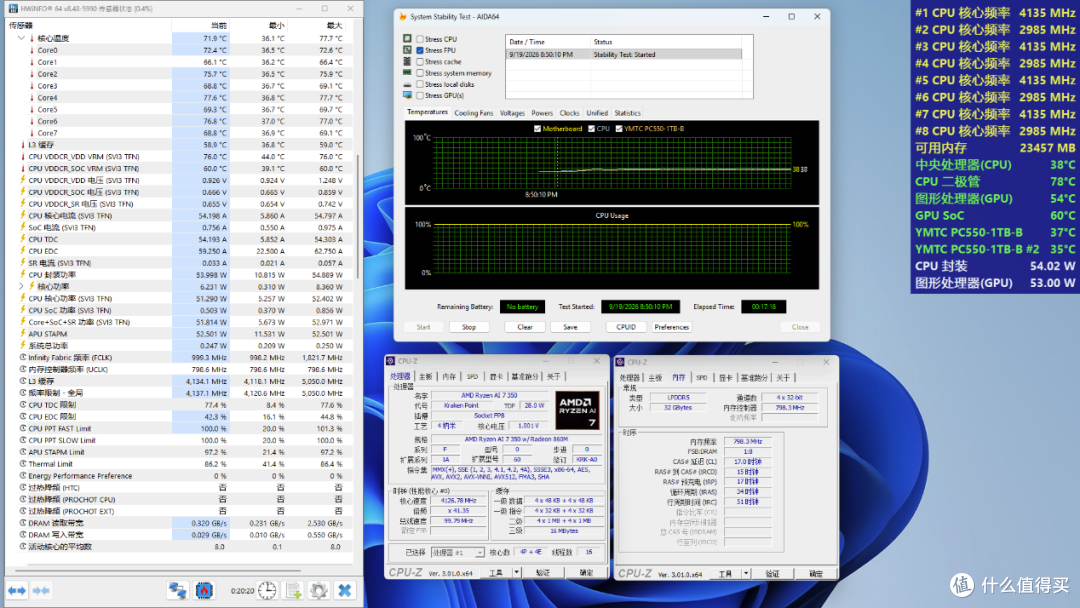Viewport: 1080px width, 608px height.
Task: Expand the 核心功率 row in HWiNFO
Action: click(x=21, y=286)
